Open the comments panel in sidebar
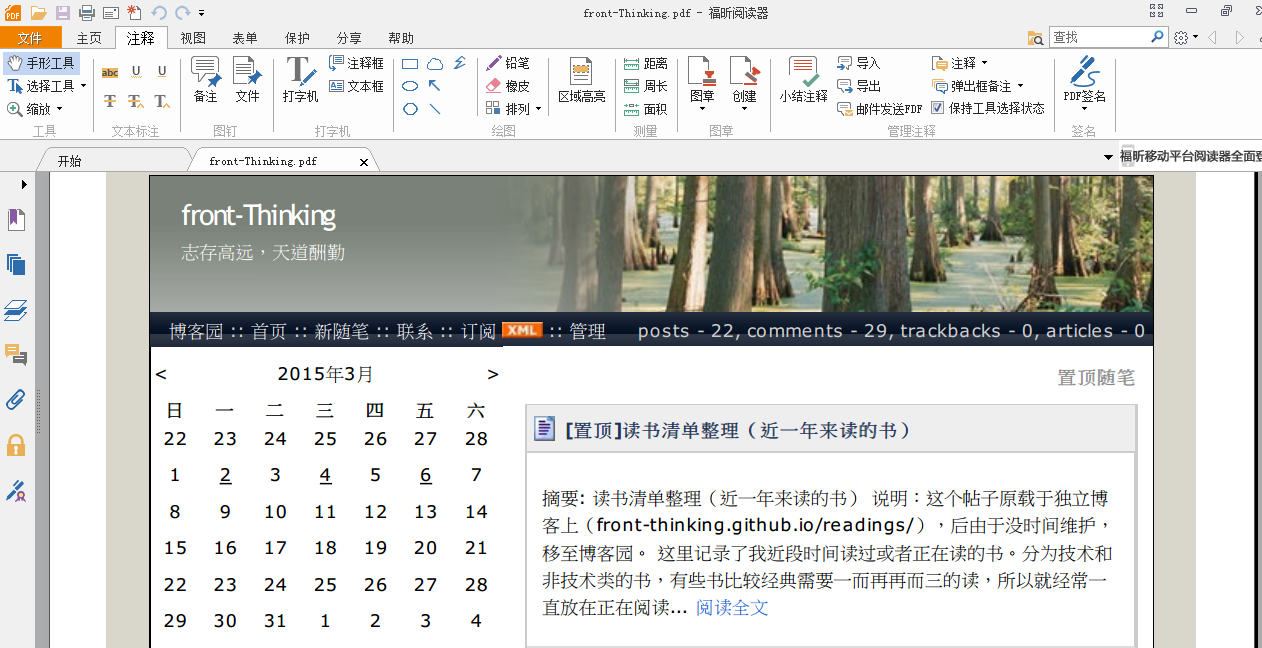 [x=16, y=355]
